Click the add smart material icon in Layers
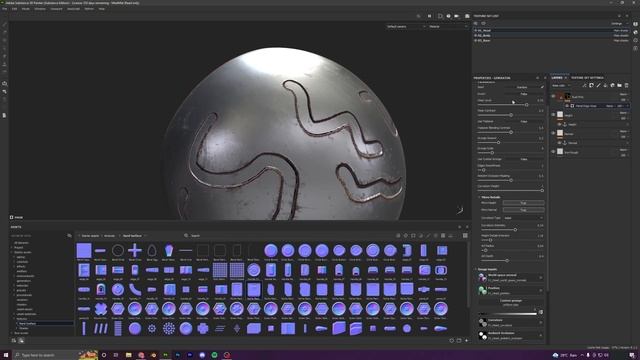The width and height of the screenshot is (640, 360). point(612,85)
